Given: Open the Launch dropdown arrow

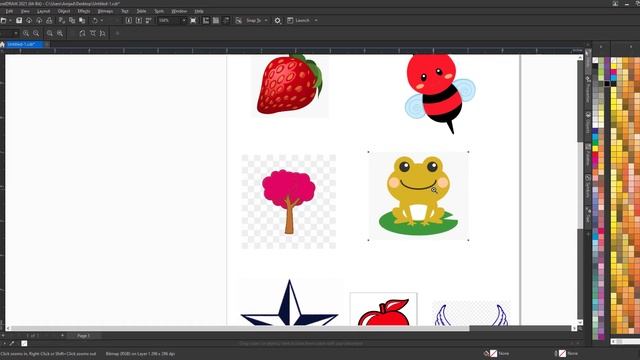Looking at the screenshot, I should [x=316, y=20].
